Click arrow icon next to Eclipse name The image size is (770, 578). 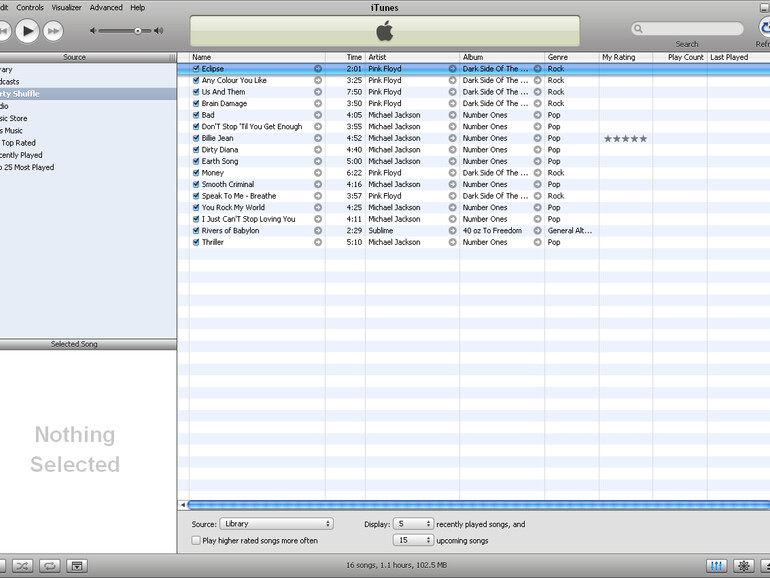(x=318, y=69)
